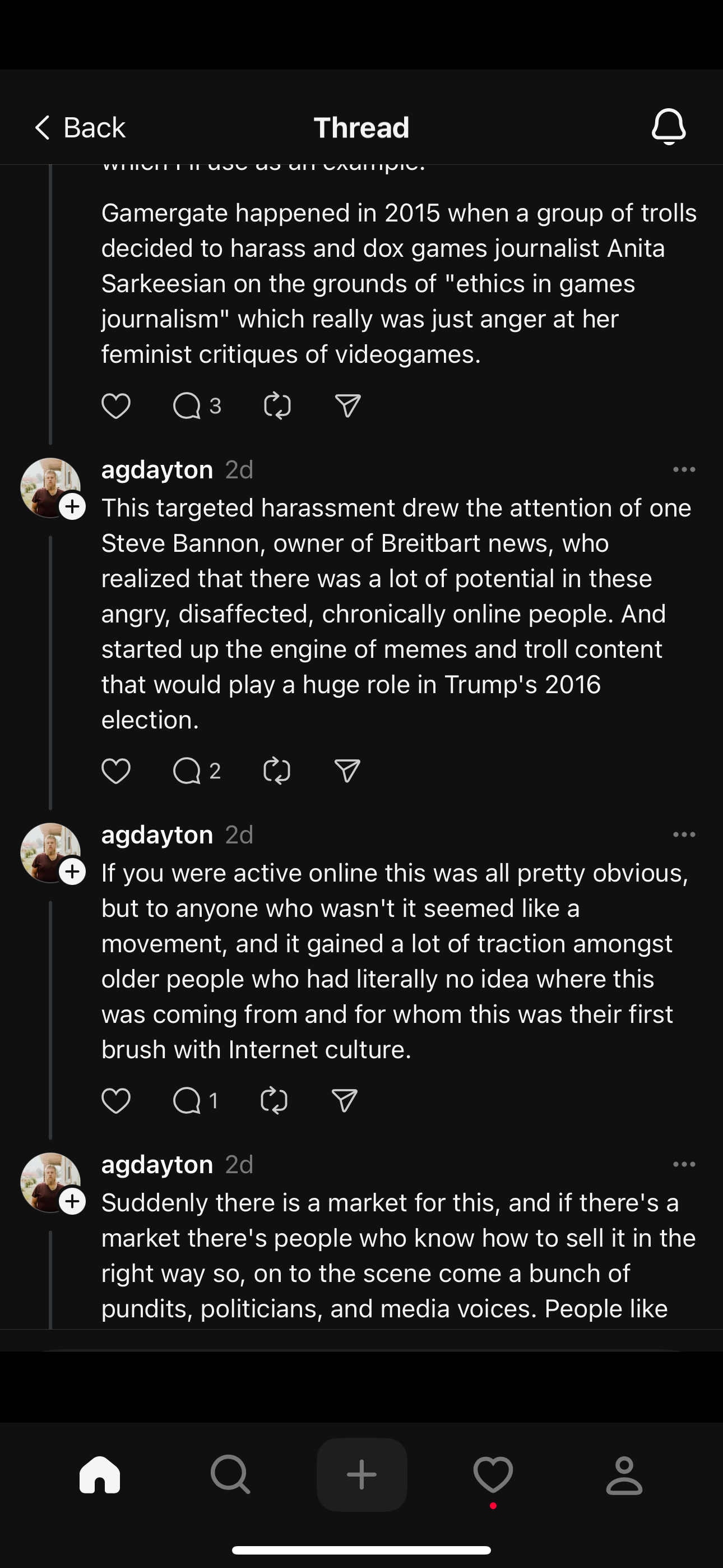Share the Gamergate post
Screen dimensions: 723x1568
point(347,406)
